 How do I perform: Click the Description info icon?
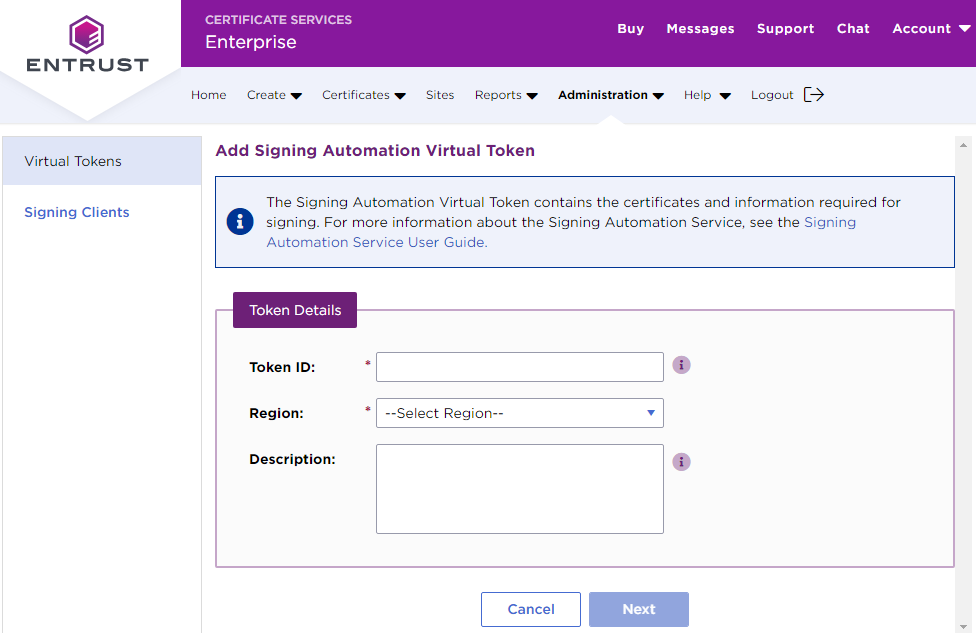tap(682, 462)
